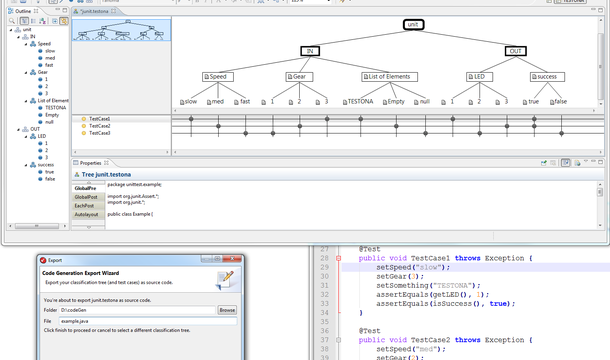Click the tree overview thumbnail
This screenshot has width=610, height=360.
pos(121,30)
